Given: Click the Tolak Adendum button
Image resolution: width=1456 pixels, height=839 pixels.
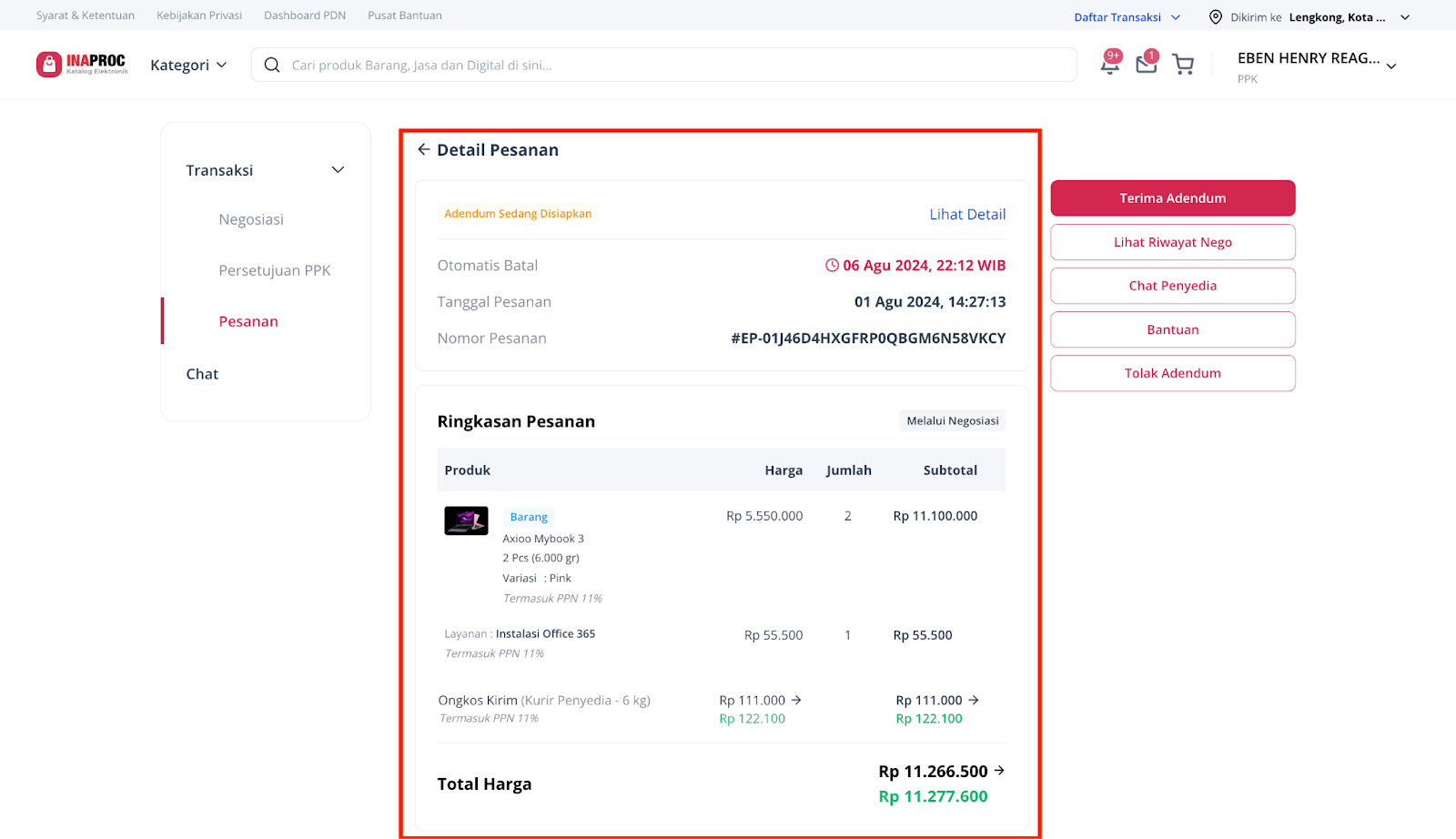Looking at the screenshot, I should click(1172, 373).
